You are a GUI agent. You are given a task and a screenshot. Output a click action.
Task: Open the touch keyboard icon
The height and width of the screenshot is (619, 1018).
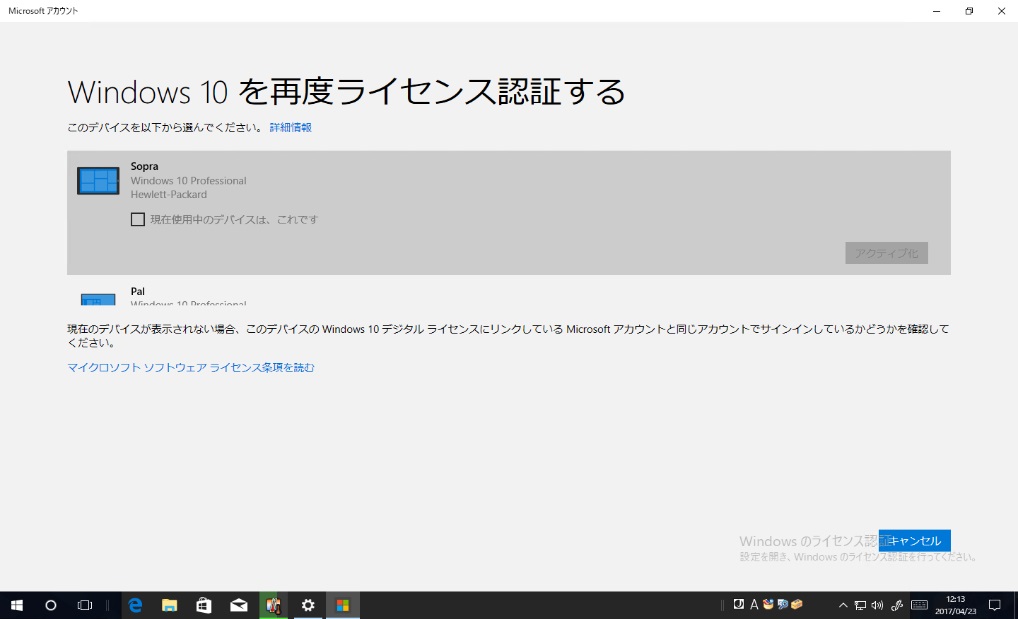tap(919, 605)
